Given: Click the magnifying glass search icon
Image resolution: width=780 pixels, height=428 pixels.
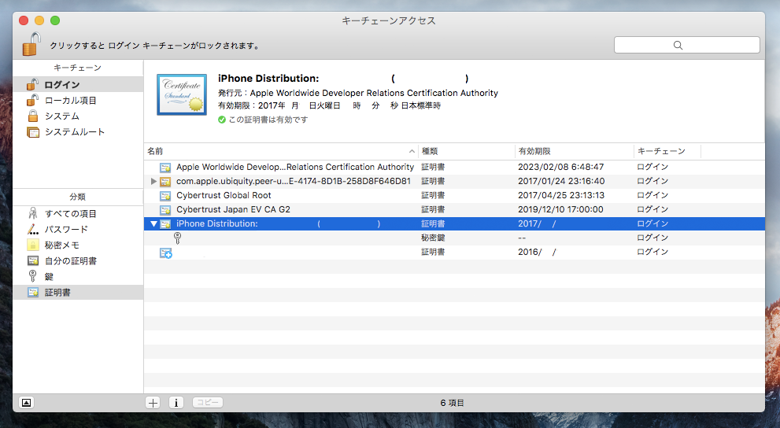Looking at the screenshot, I should click(678, 45).
